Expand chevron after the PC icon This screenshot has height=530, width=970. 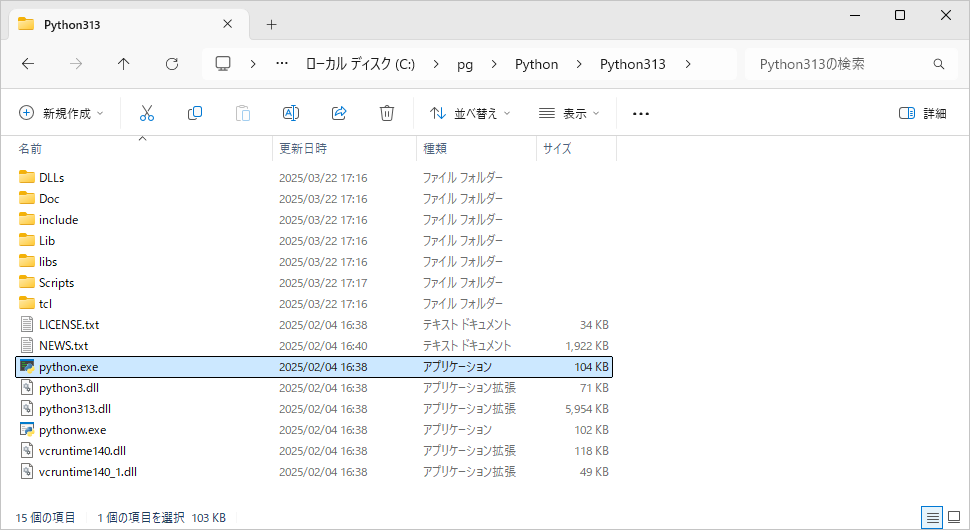pos(253,64)
